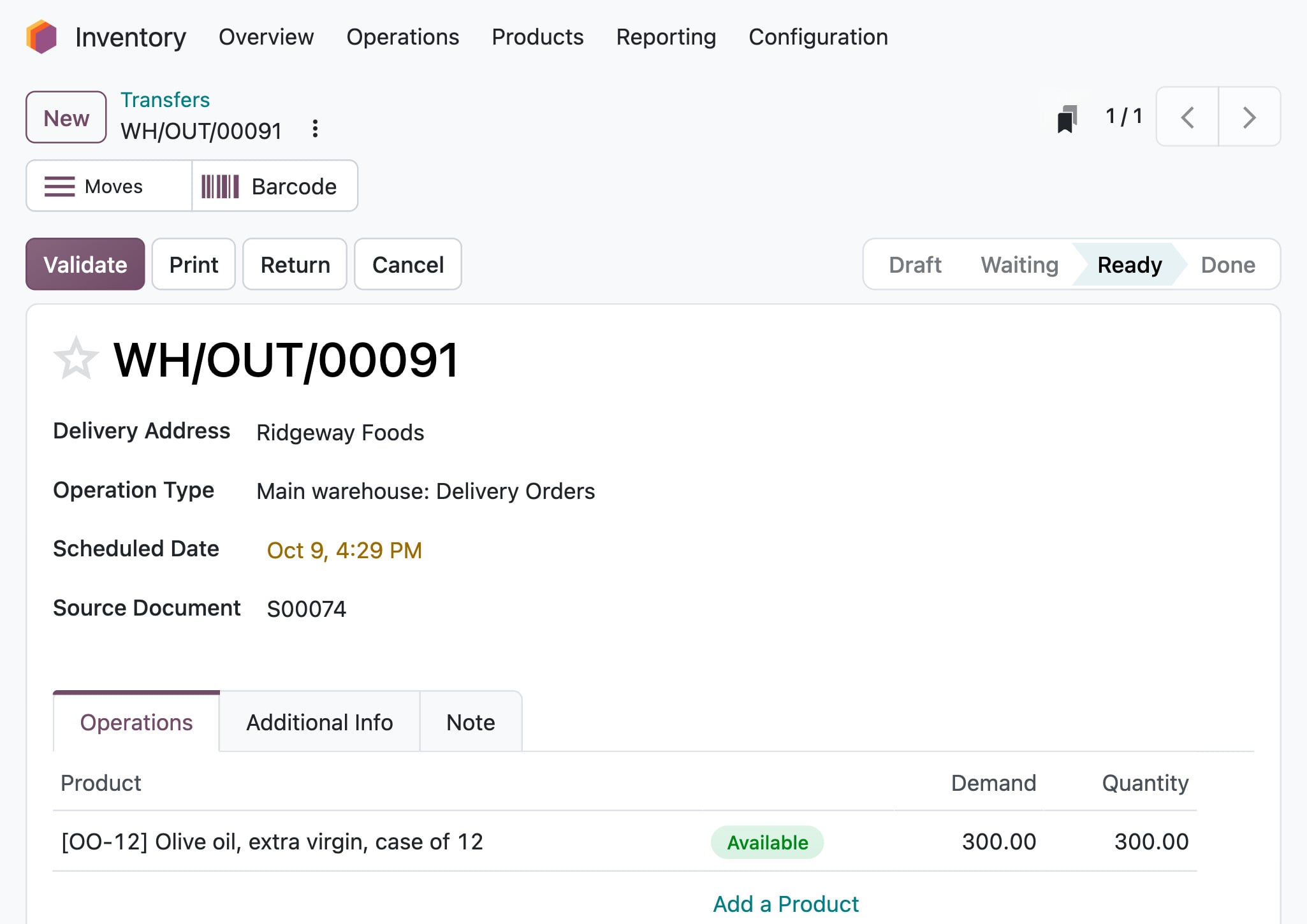Screen dimensions: 1307x924
Task: Edit the Quantity value 300.00
Action: [1151, 842]
